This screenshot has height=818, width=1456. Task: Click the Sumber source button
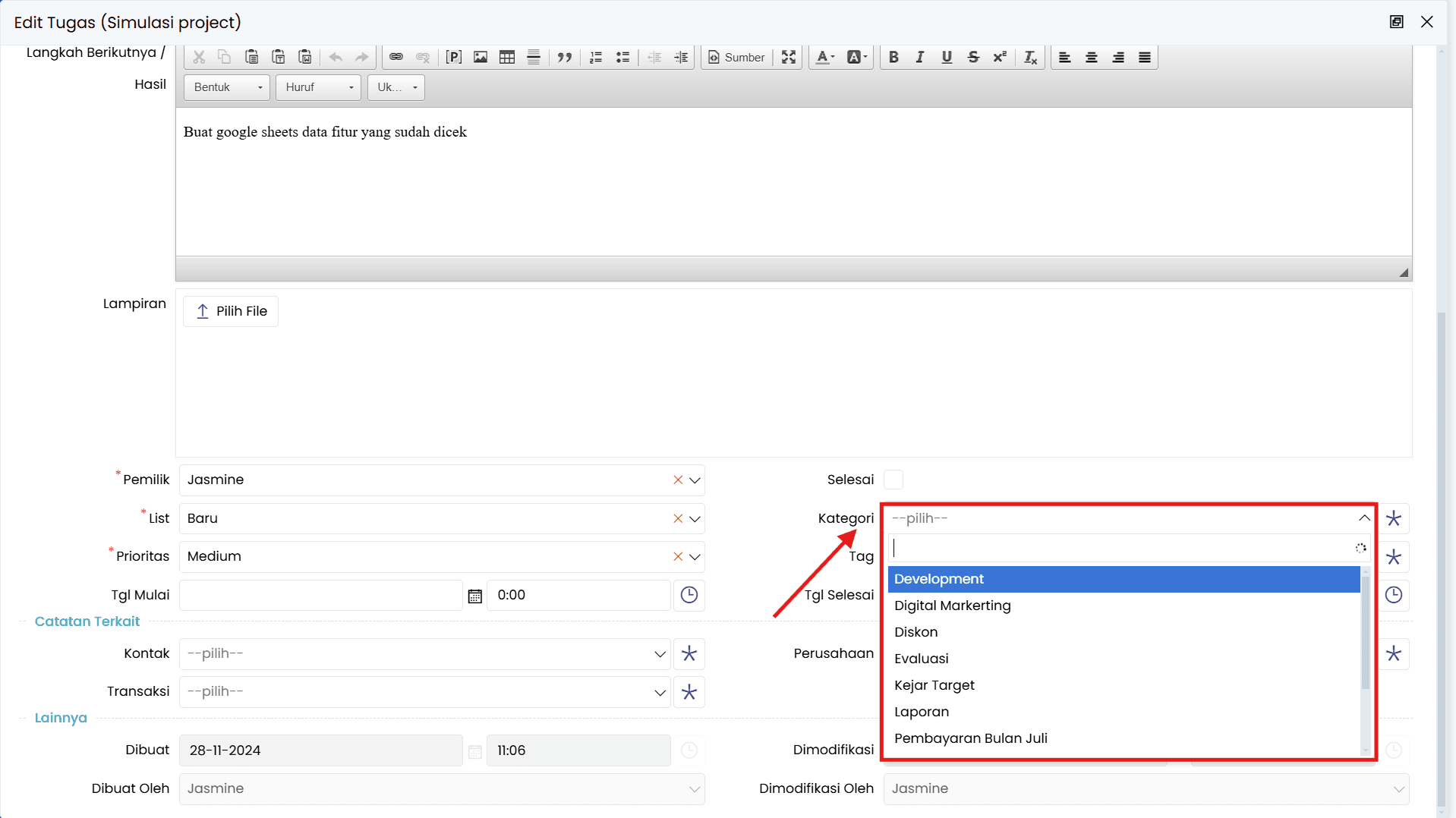[x=736, y=57]
